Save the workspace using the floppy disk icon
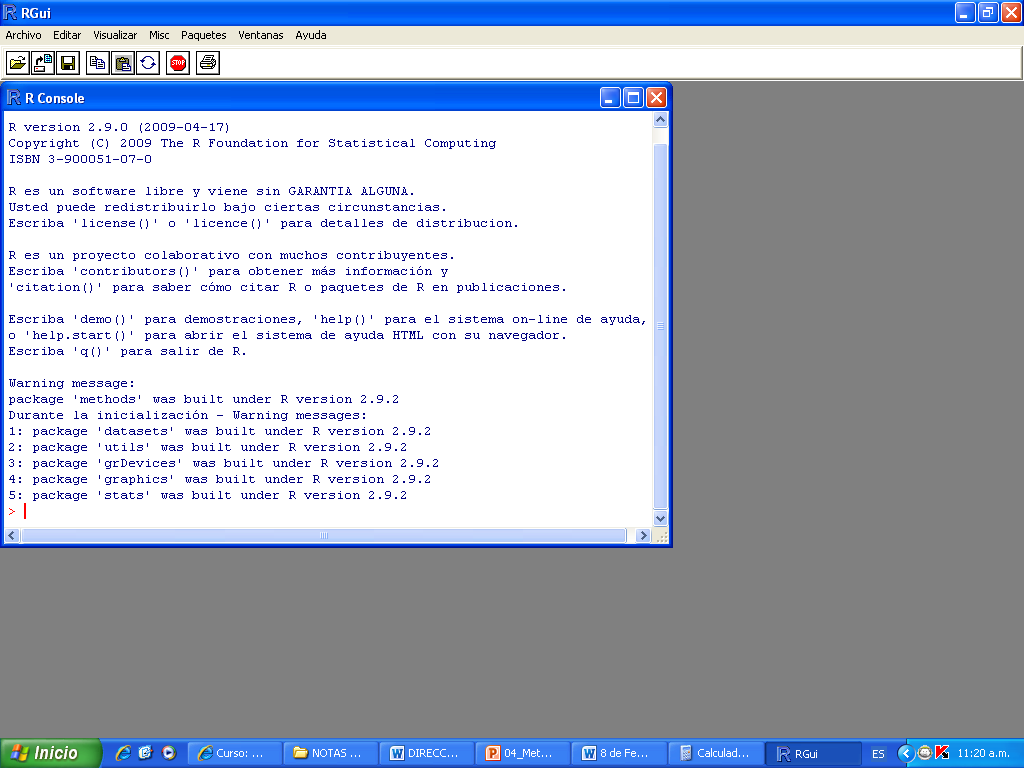 pos(68,63)
